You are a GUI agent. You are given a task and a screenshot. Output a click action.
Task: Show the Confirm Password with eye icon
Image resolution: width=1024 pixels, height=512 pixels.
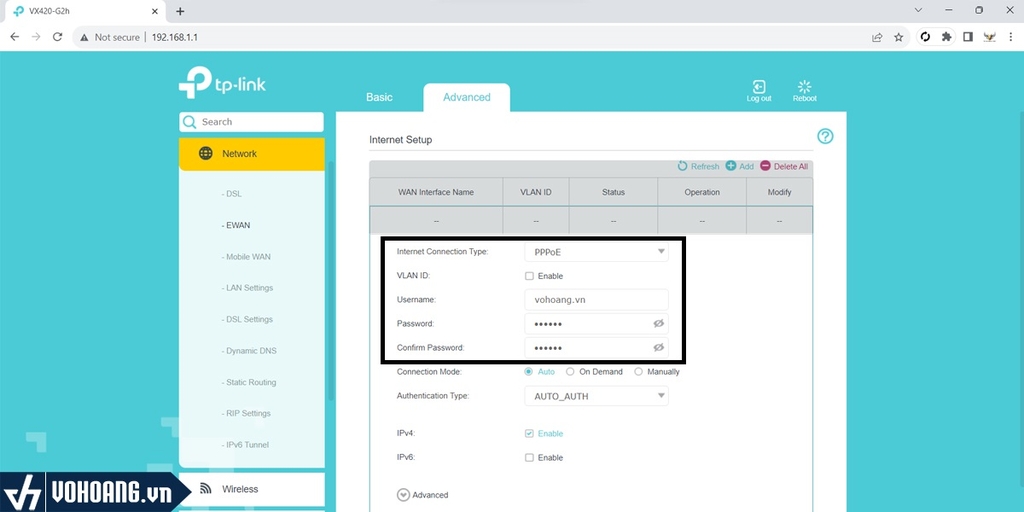coord(658,347)
